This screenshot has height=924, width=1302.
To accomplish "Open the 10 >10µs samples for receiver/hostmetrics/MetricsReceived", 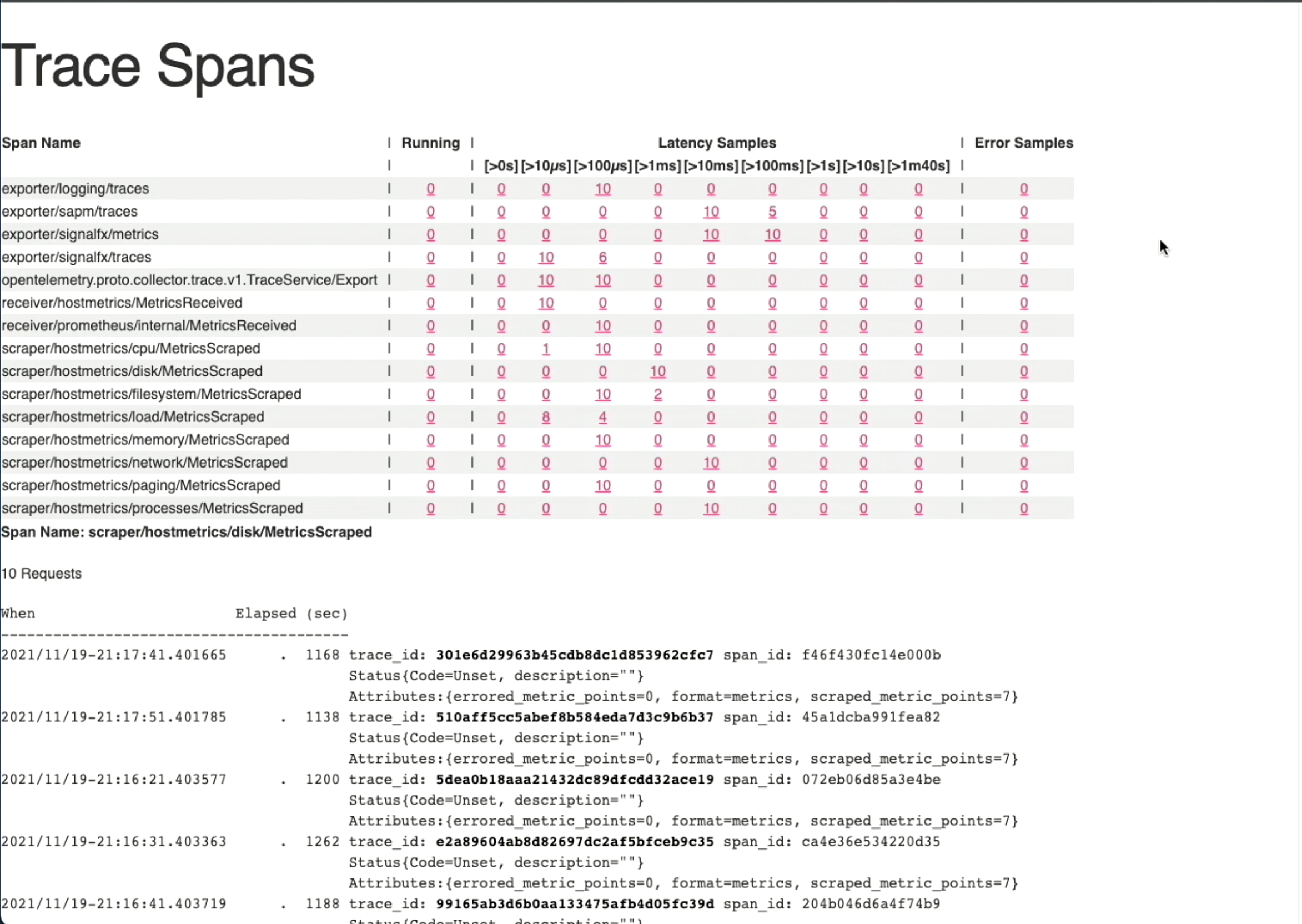I will pos(546,302).
